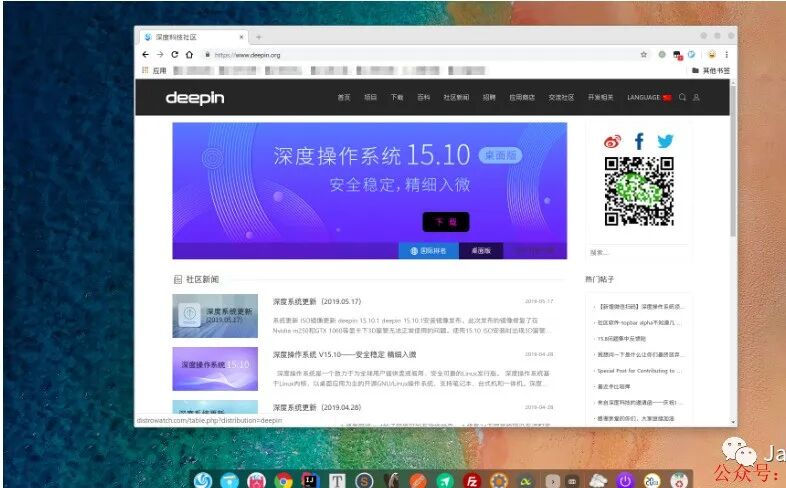Go to the browser home page icon
This screenshot has width=786, height=488.
click(189, 55)
